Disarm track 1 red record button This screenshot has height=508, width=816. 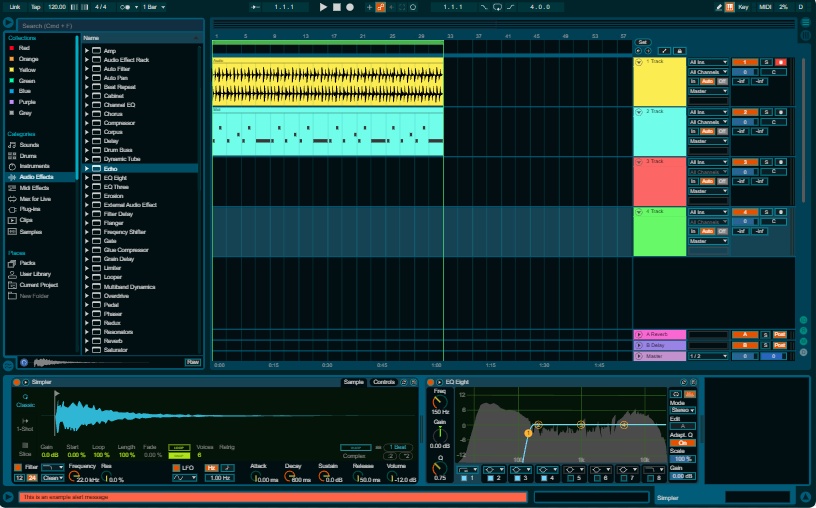coord(781,62)
